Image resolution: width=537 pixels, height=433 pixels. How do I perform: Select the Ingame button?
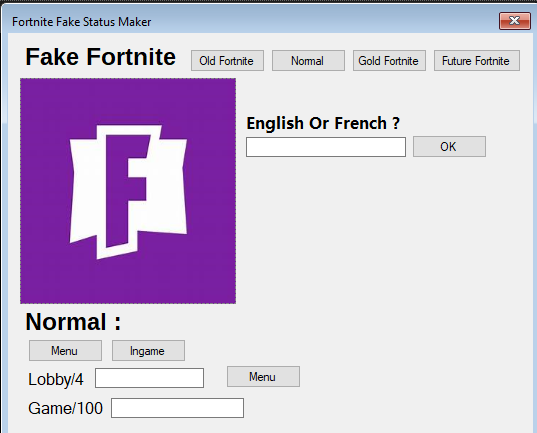pos(148,350)
